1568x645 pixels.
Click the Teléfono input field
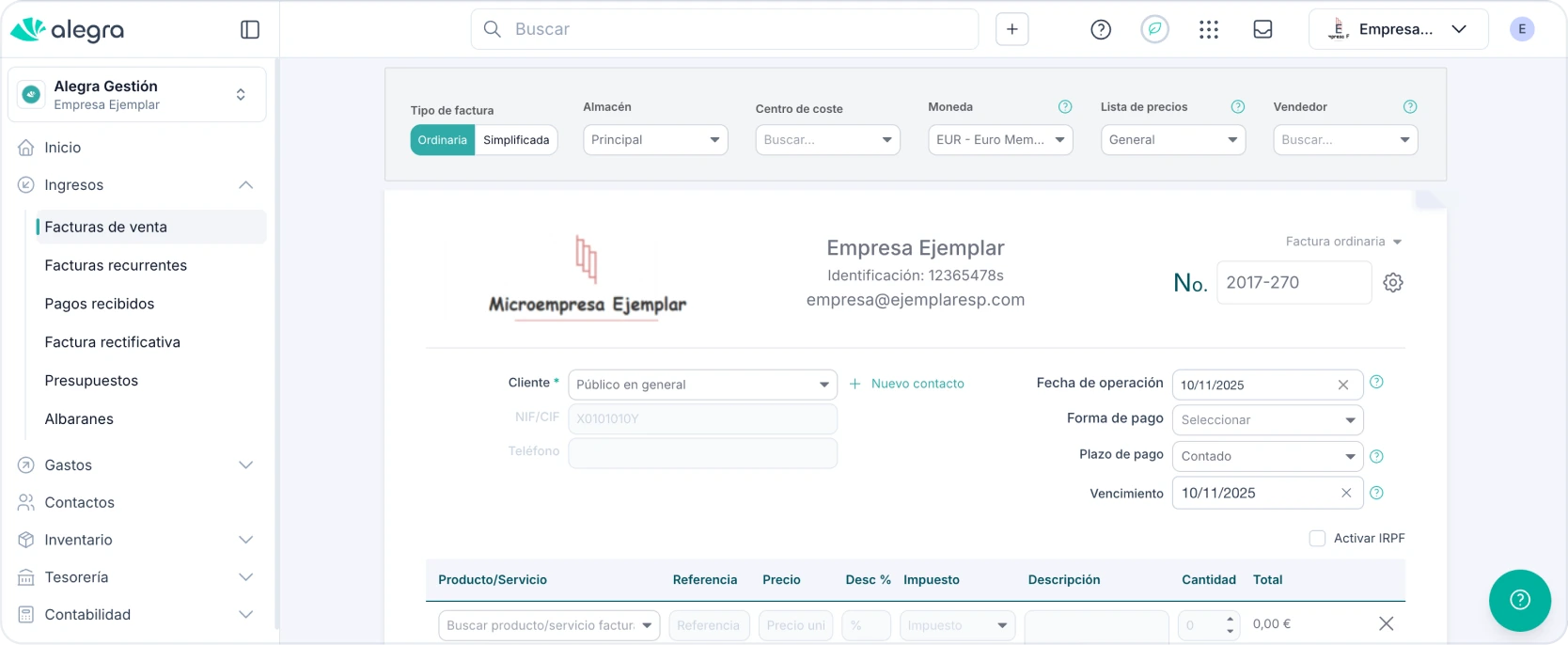(702, 453)
